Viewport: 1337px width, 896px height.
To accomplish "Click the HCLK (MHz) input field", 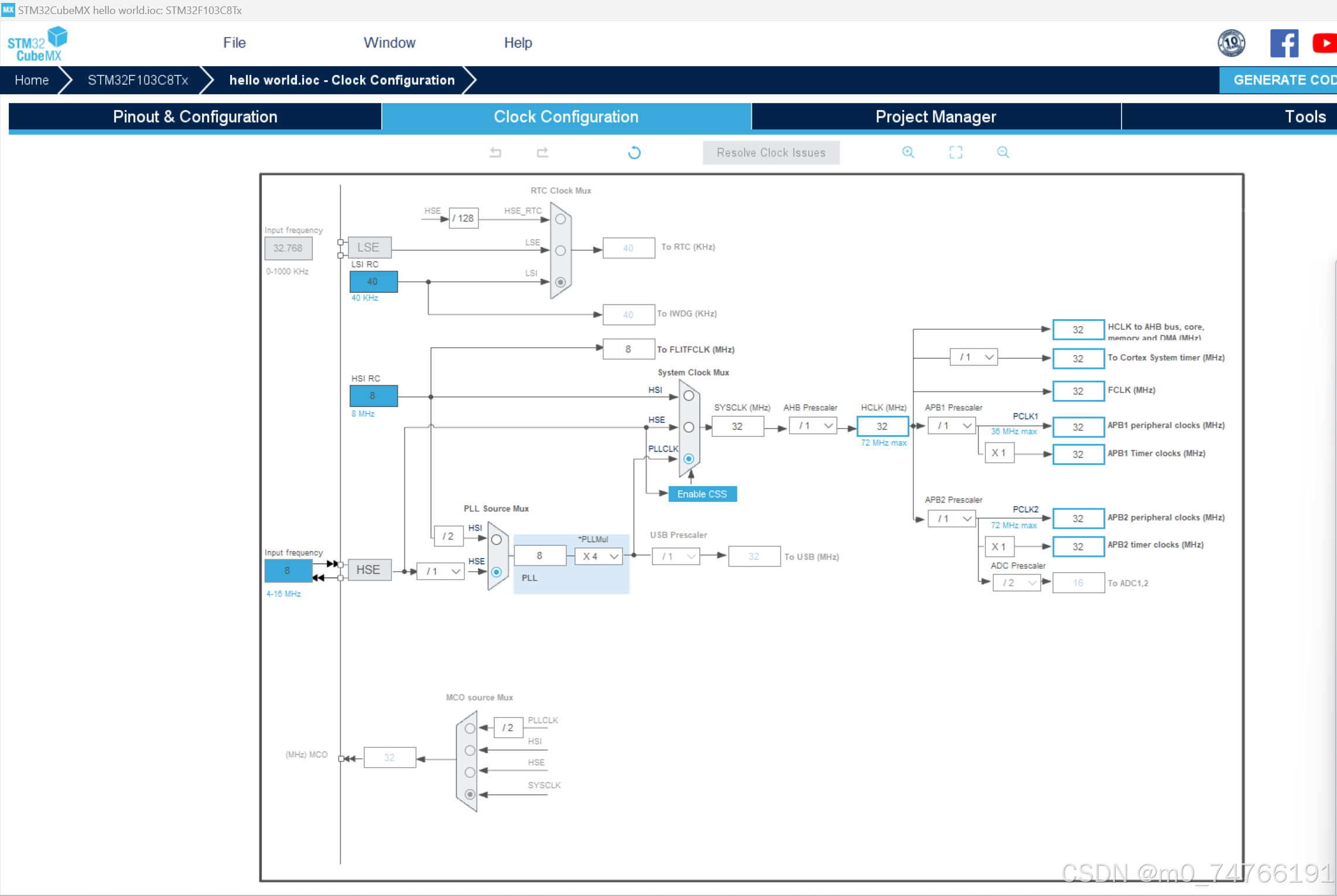I will coord(882,426).
